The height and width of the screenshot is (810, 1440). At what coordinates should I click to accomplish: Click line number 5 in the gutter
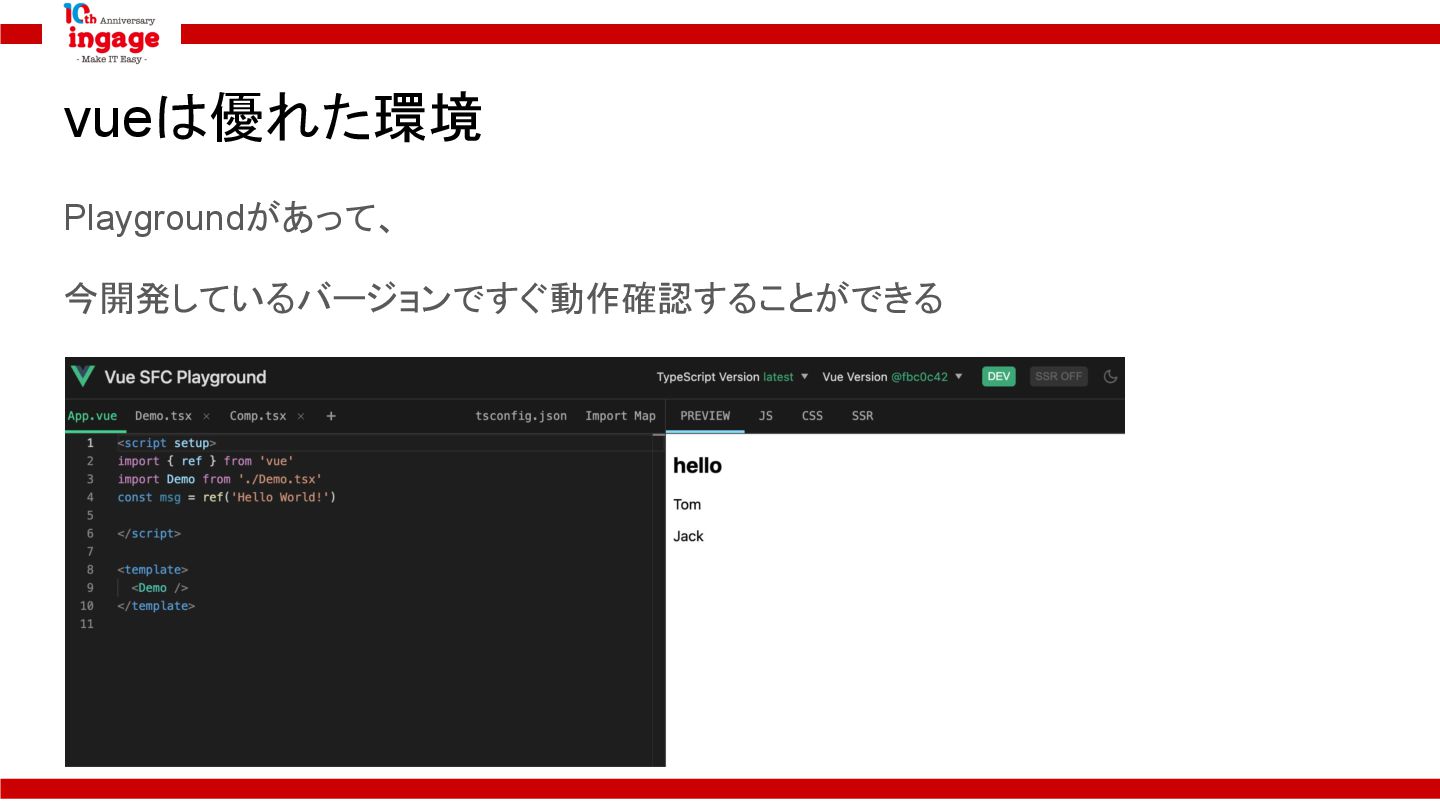(x=90, y=515)
